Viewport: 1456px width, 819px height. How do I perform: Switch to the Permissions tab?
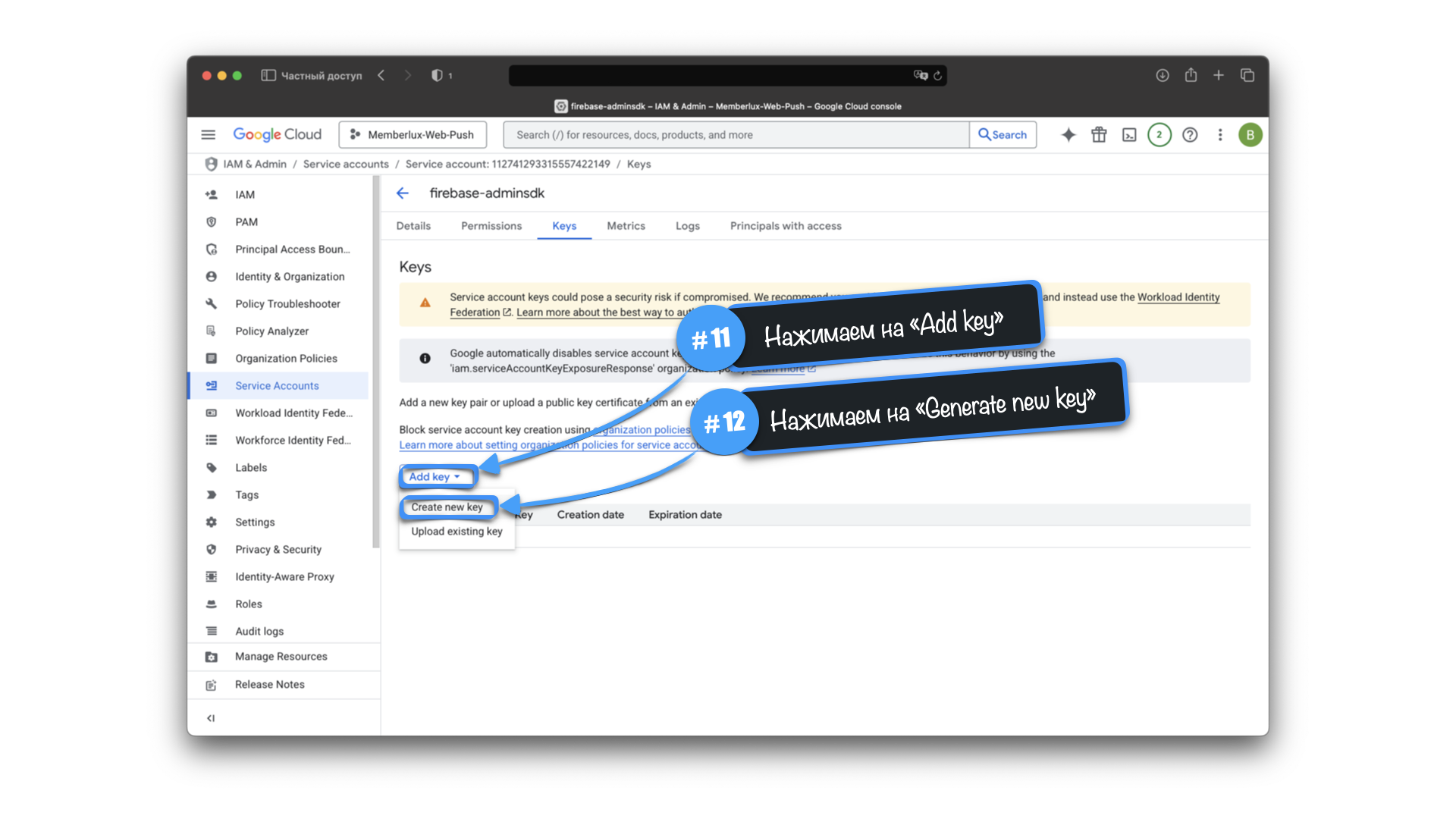point(491,226)
